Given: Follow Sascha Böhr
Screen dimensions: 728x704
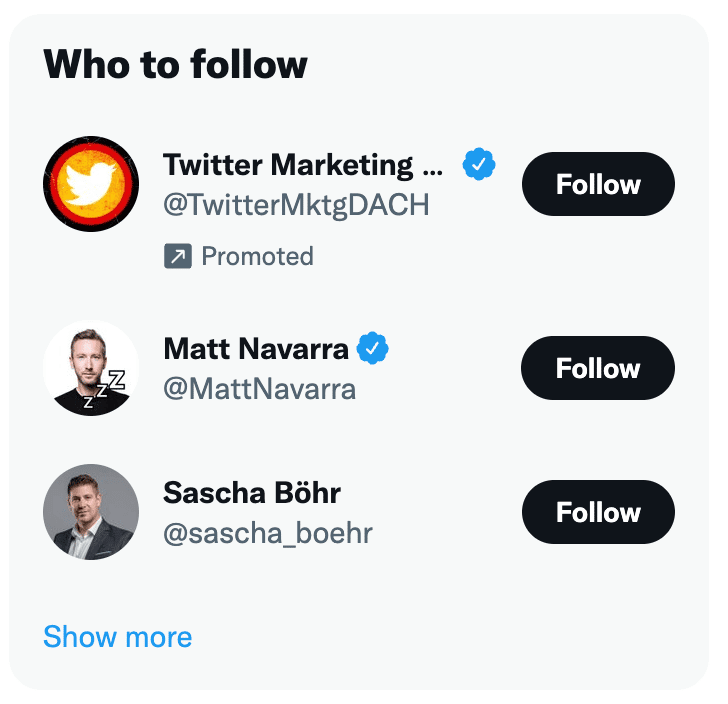Looking at the screenshot, I should (598, 512).
